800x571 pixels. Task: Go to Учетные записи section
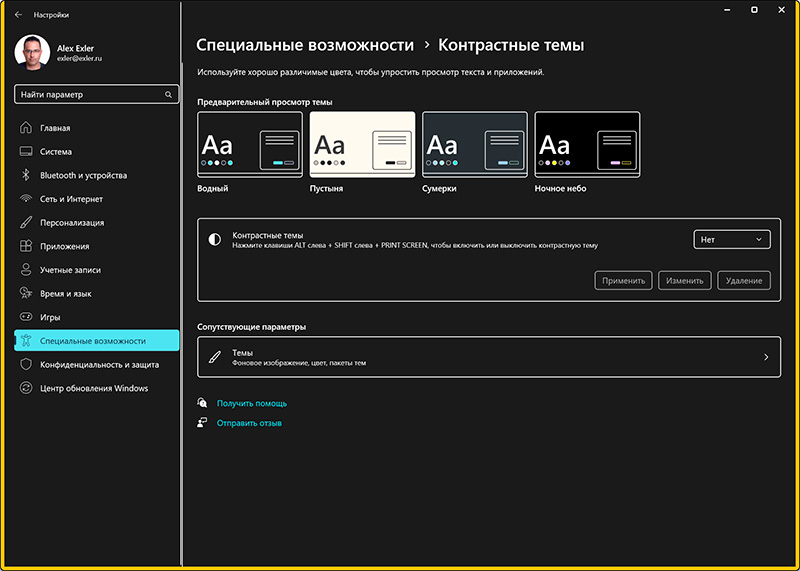click(x=70, y=270)
